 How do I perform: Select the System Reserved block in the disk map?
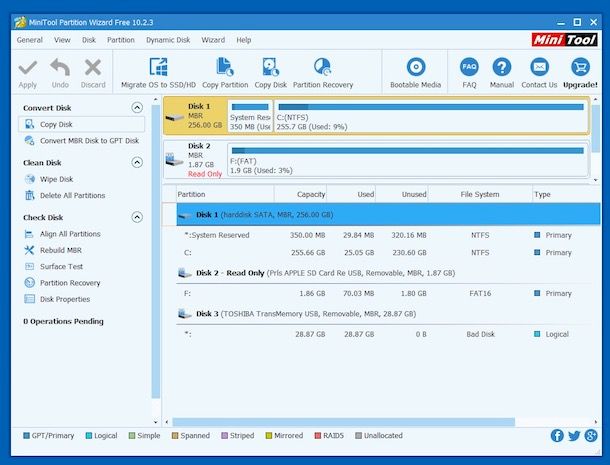(250, 116)
